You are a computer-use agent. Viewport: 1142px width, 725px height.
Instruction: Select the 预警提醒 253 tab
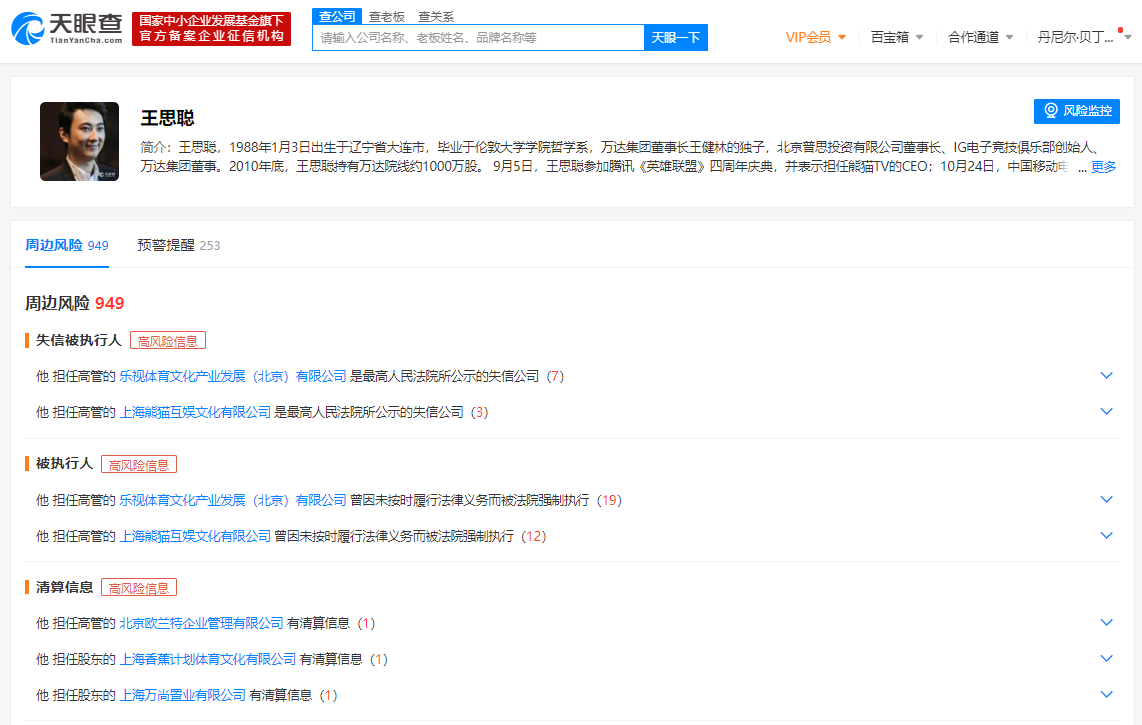click(178, 246)
